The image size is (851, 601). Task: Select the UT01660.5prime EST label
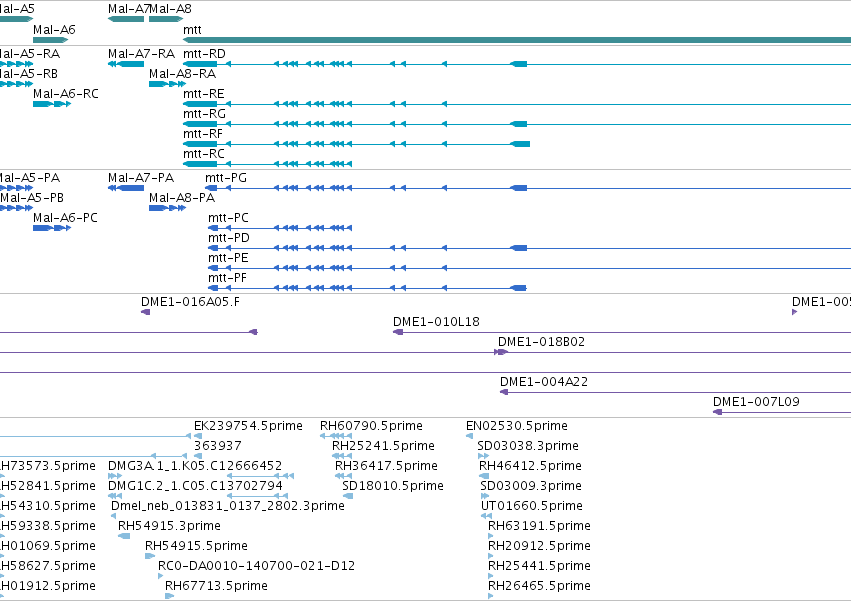532,507
